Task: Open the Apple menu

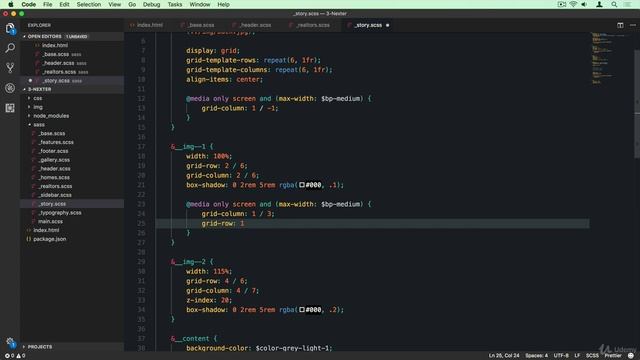Action: [x=11, y=4]
